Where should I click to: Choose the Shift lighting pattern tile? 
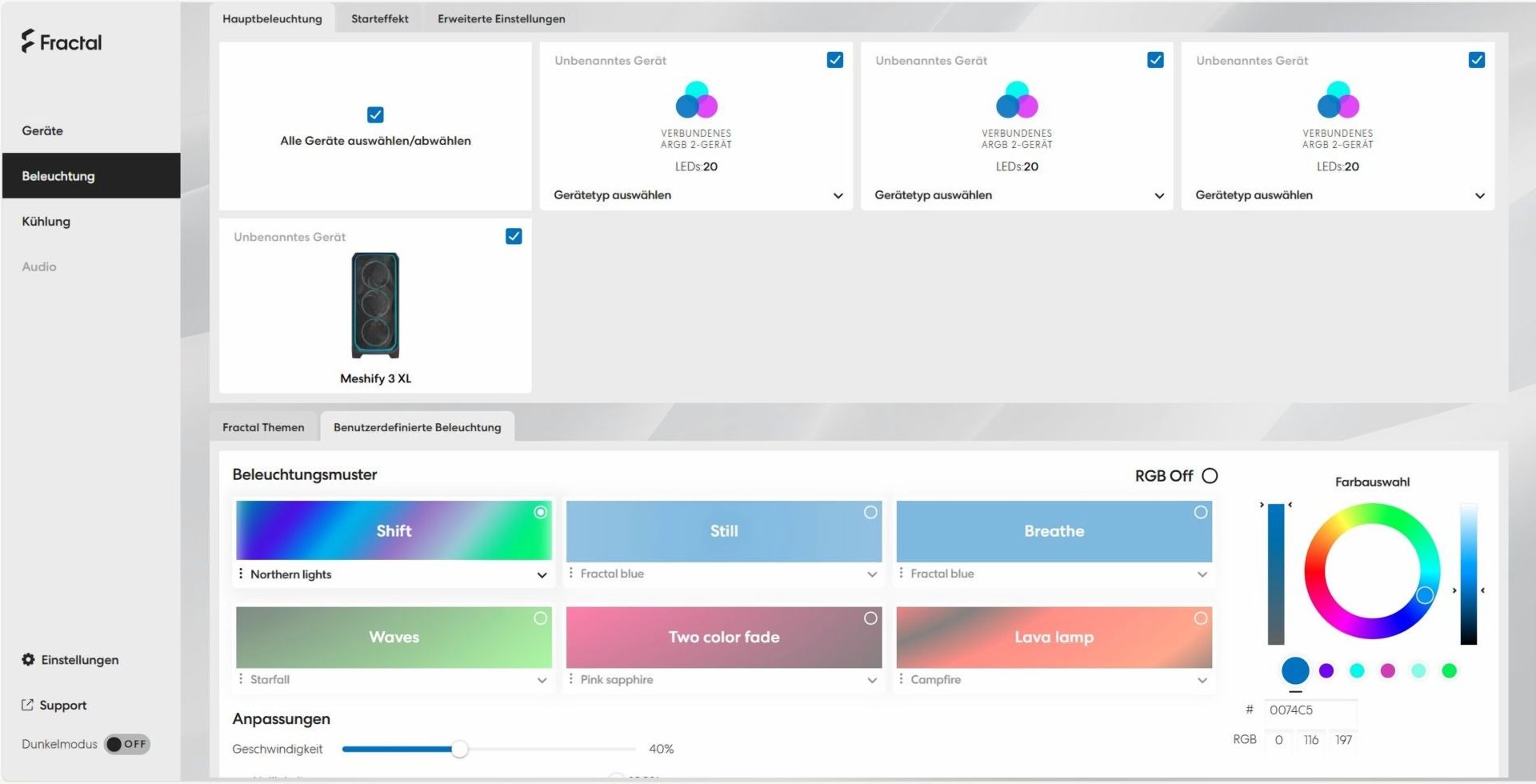pyautogui.click(x=394, y=531)
